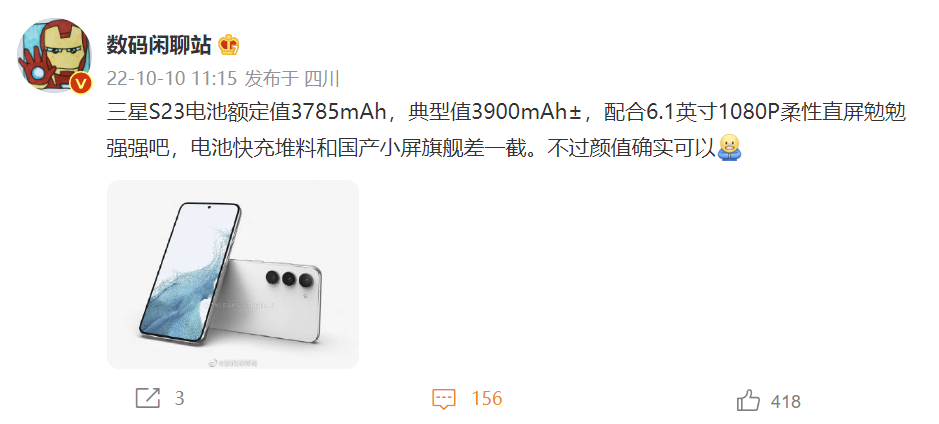Open the 22-10-10 11:15 timestamp link

coord(172,78)
